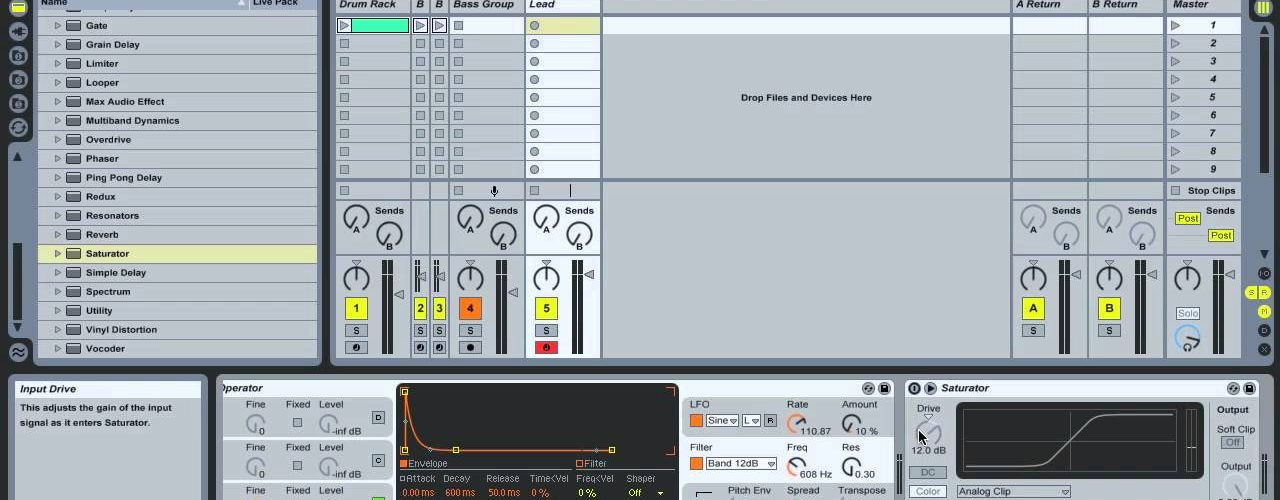The image size is (1280, 500).
Task: Click the Master preview headphone knob
Action: click(1187, 340)
